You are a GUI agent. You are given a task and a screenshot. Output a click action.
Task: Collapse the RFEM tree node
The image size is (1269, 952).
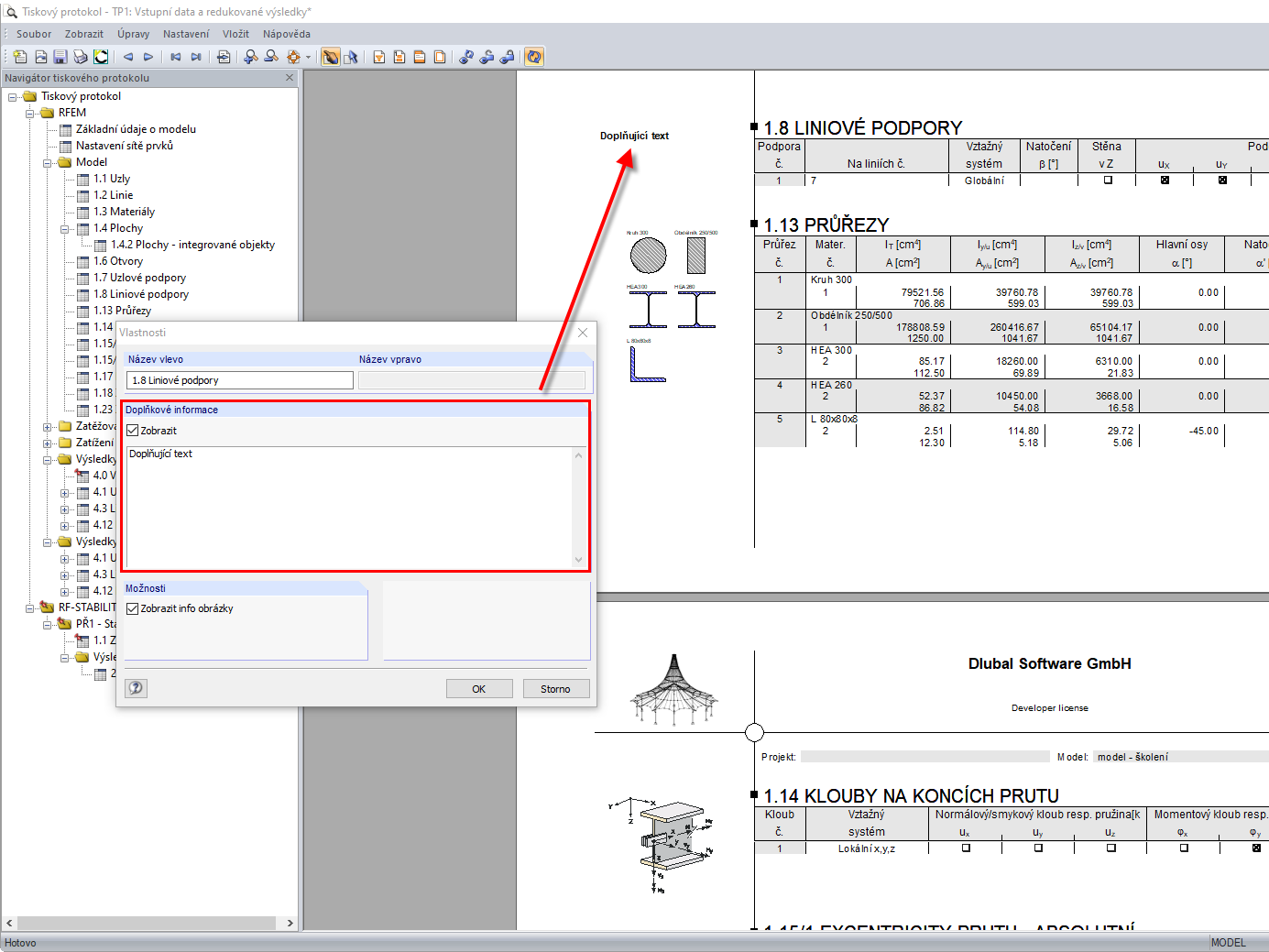pyautogui.click(x=30, y=113)
